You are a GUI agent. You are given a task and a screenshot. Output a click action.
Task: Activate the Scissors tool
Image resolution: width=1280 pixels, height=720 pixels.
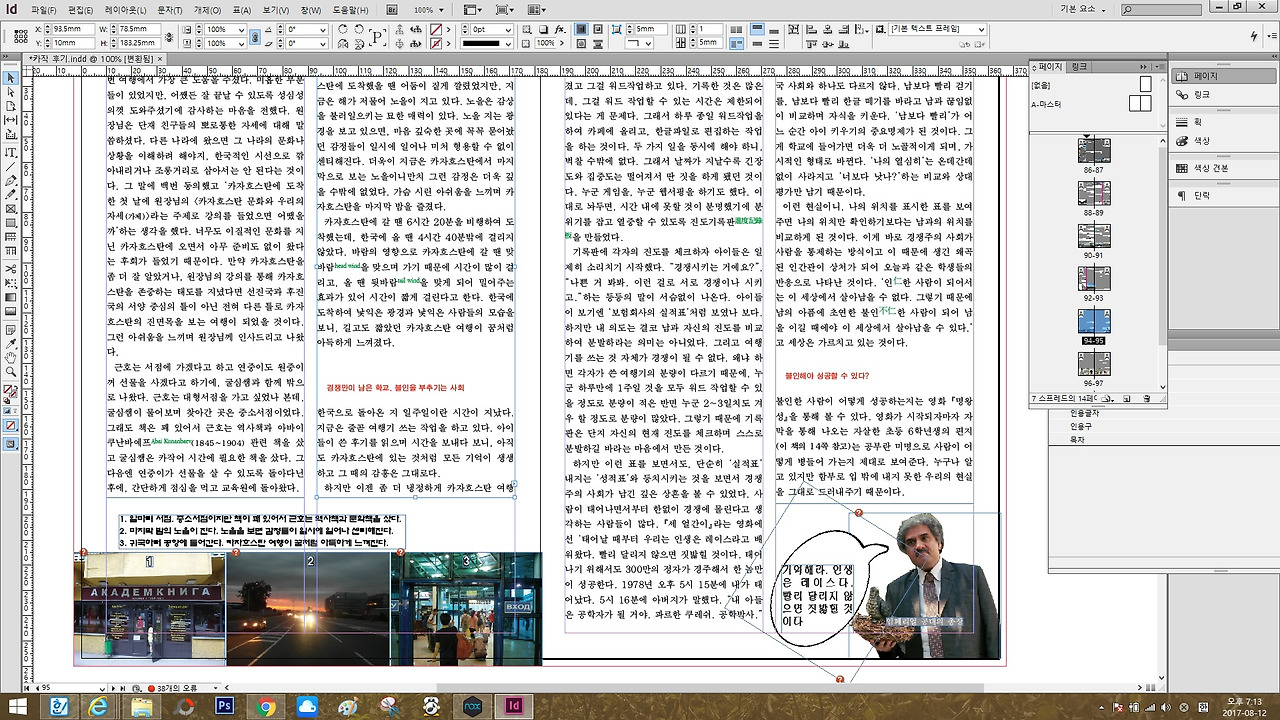(x=11, y=269)
